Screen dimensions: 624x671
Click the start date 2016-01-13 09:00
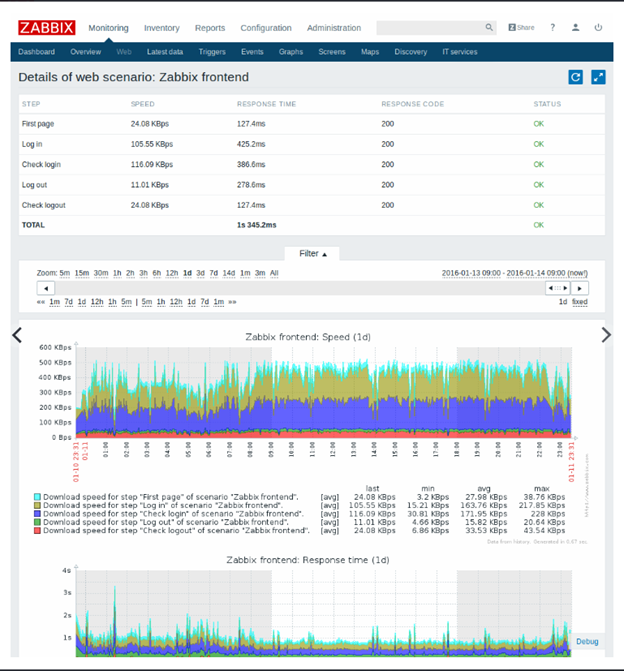click(471, 273)
